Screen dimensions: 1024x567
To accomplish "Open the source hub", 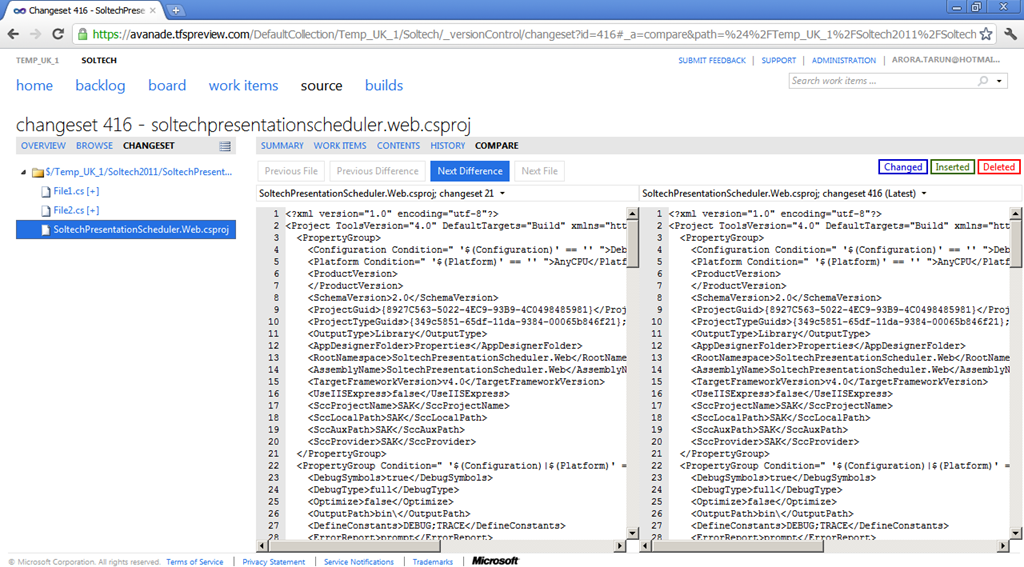I will point(321,86).
